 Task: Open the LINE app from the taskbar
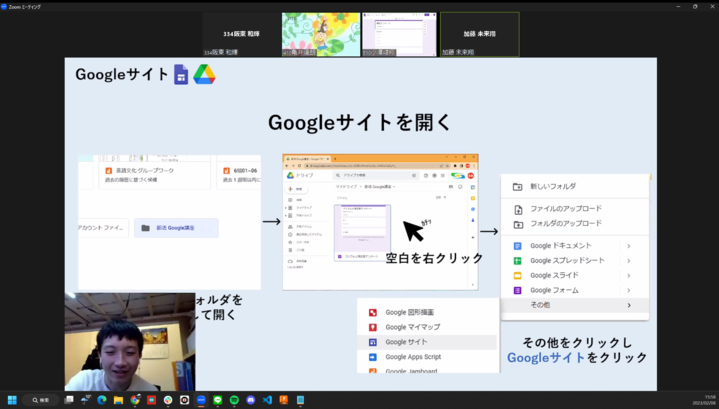217,400
